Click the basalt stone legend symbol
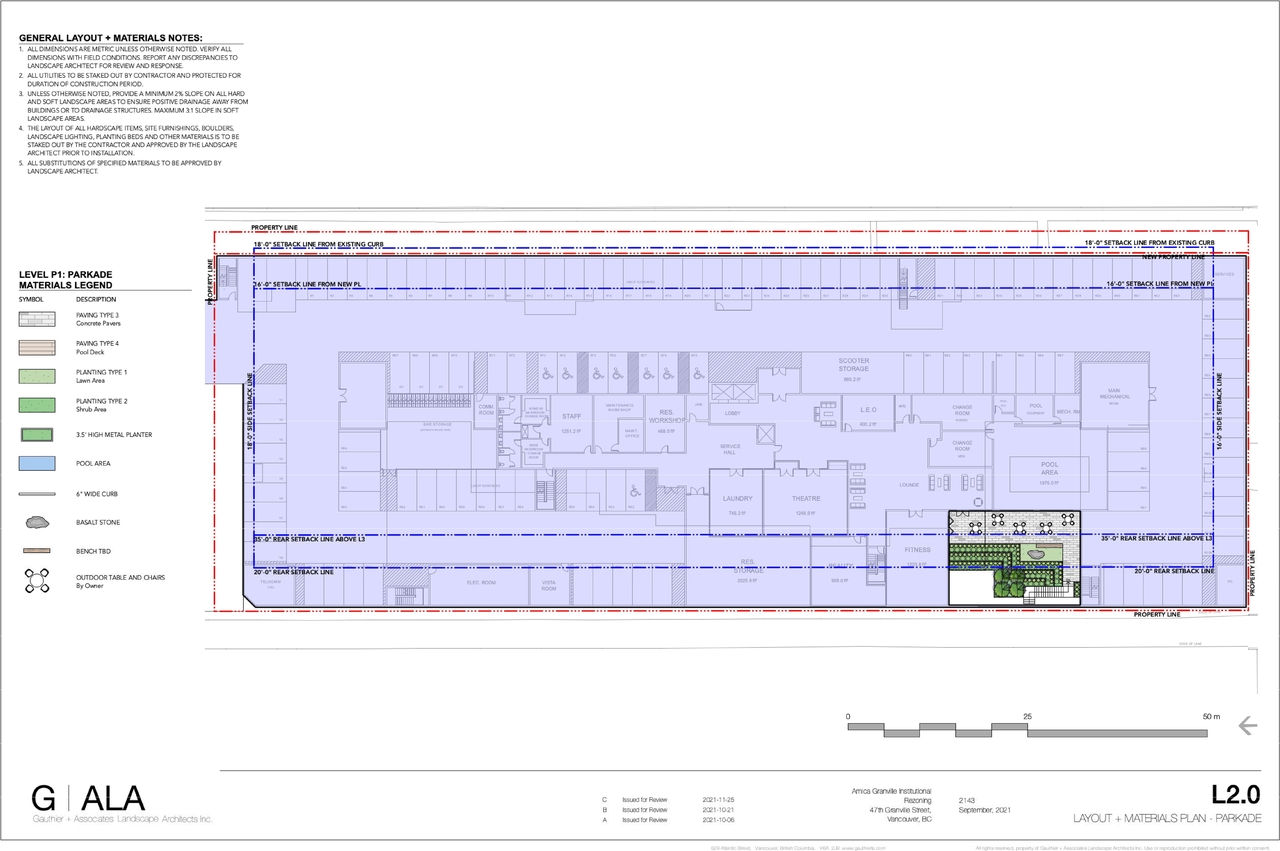This screenshot has height=851, width=1280. click(x=38, y=522)
